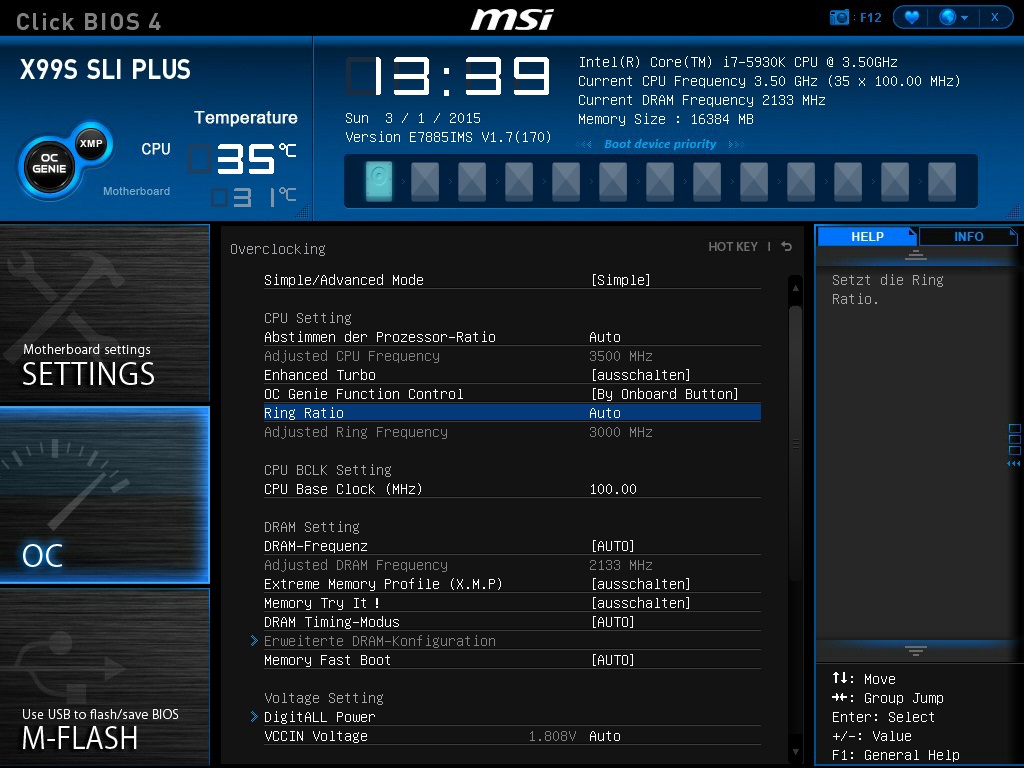Image resolution: width=1024 pixels, height=768 pixels.
Task: Open the M-FLASH section
Action: (x=104, y=677)
